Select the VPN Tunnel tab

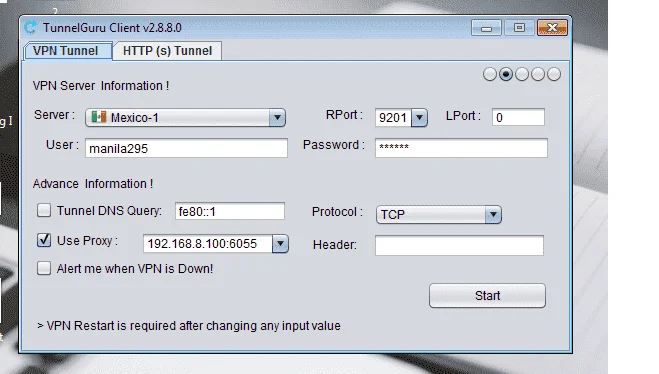point(68,51)
